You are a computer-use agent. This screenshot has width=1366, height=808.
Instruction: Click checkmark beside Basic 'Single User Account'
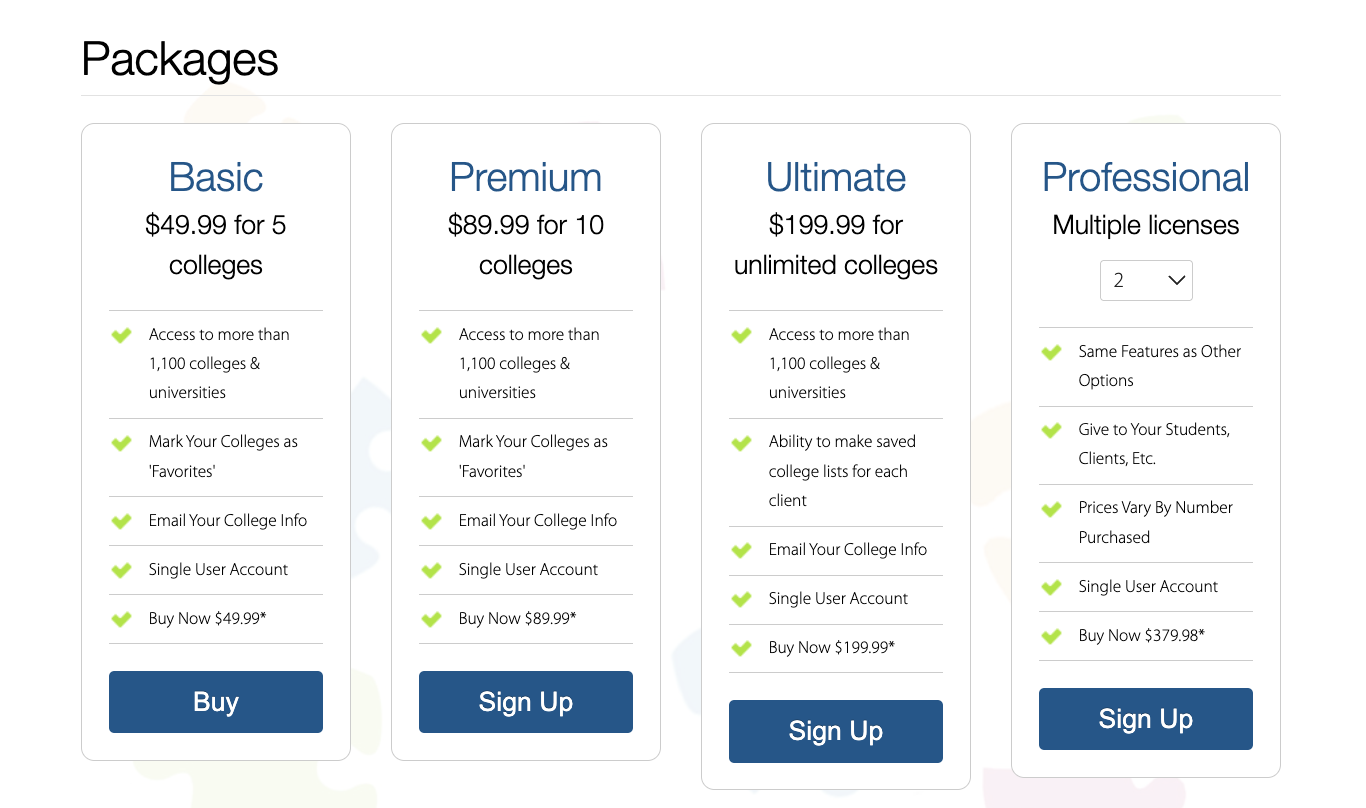pyautogui.click(x=122, y=570)
